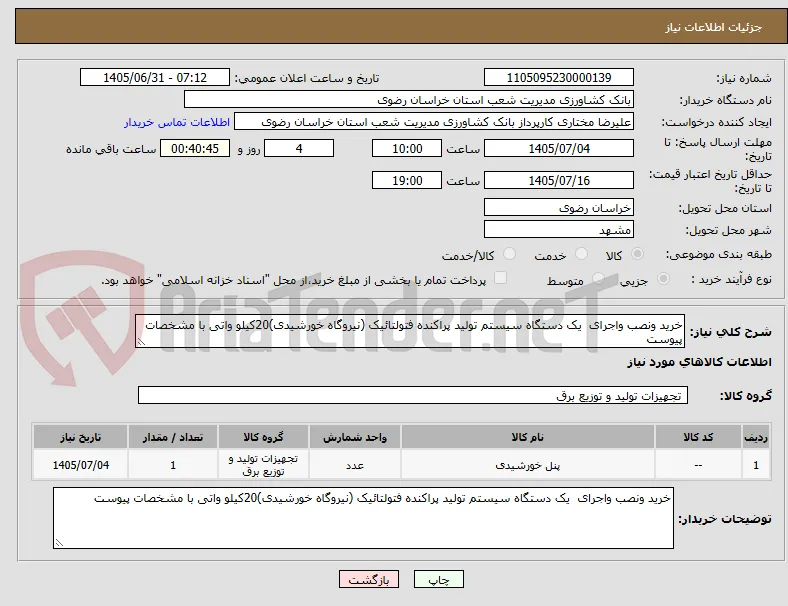Click the item code cell showing --
The width and height of the screenshot is (788, 606).
coord(698,465)
